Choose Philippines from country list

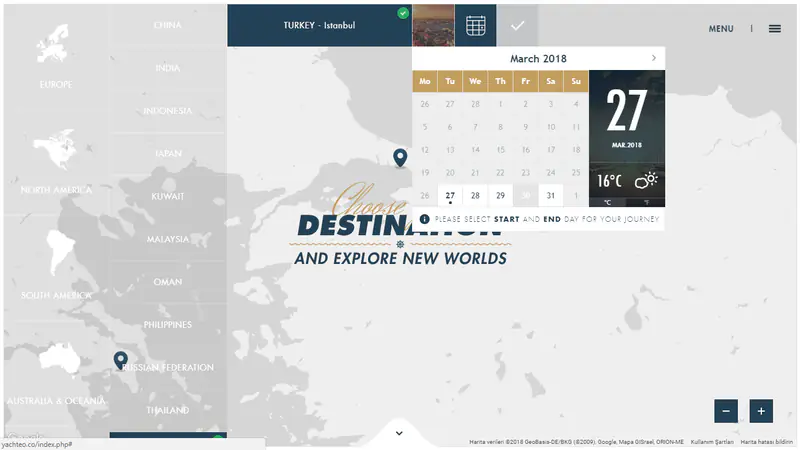pos(167,324)
